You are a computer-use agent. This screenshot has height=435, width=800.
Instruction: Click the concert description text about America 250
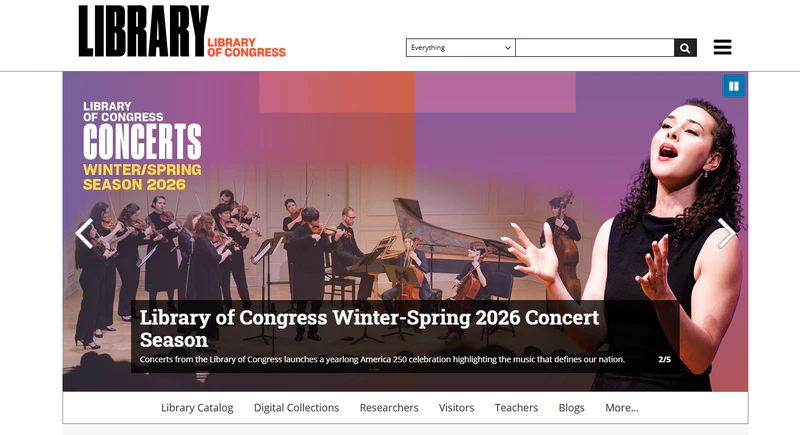(x=382, y=360)
